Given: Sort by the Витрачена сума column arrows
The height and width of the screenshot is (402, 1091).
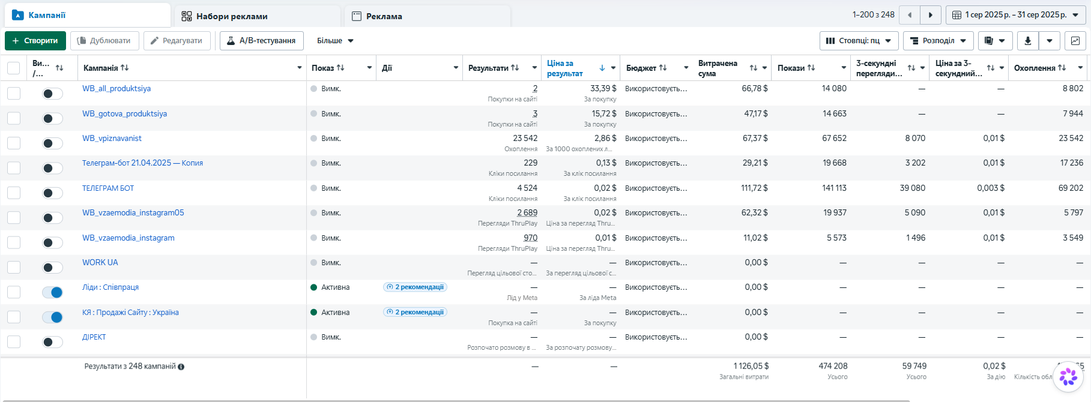Looking at the screenshot, I should coord(754,67).
